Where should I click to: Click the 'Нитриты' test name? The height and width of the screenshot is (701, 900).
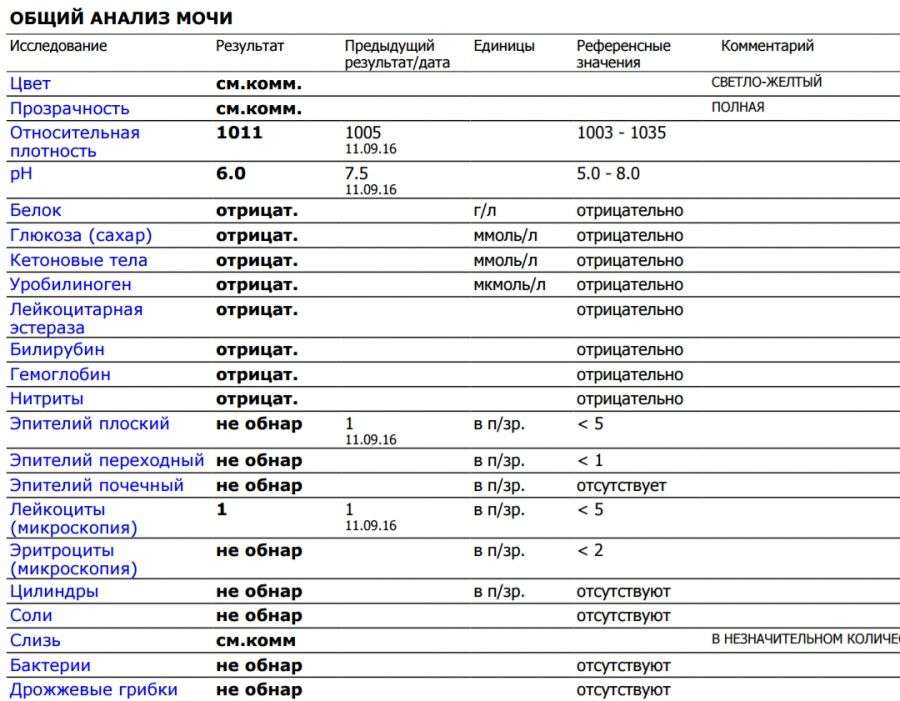46,399
